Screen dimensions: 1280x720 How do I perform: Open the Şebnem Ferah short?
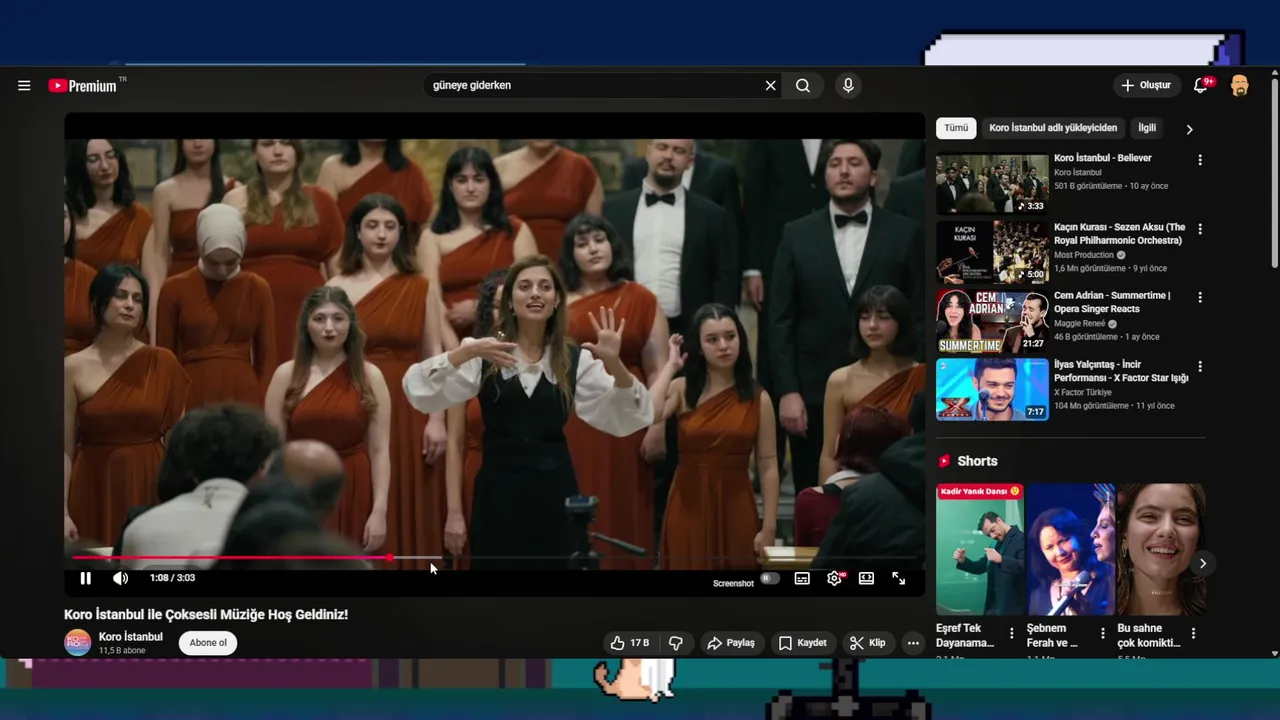point(1070,549)
